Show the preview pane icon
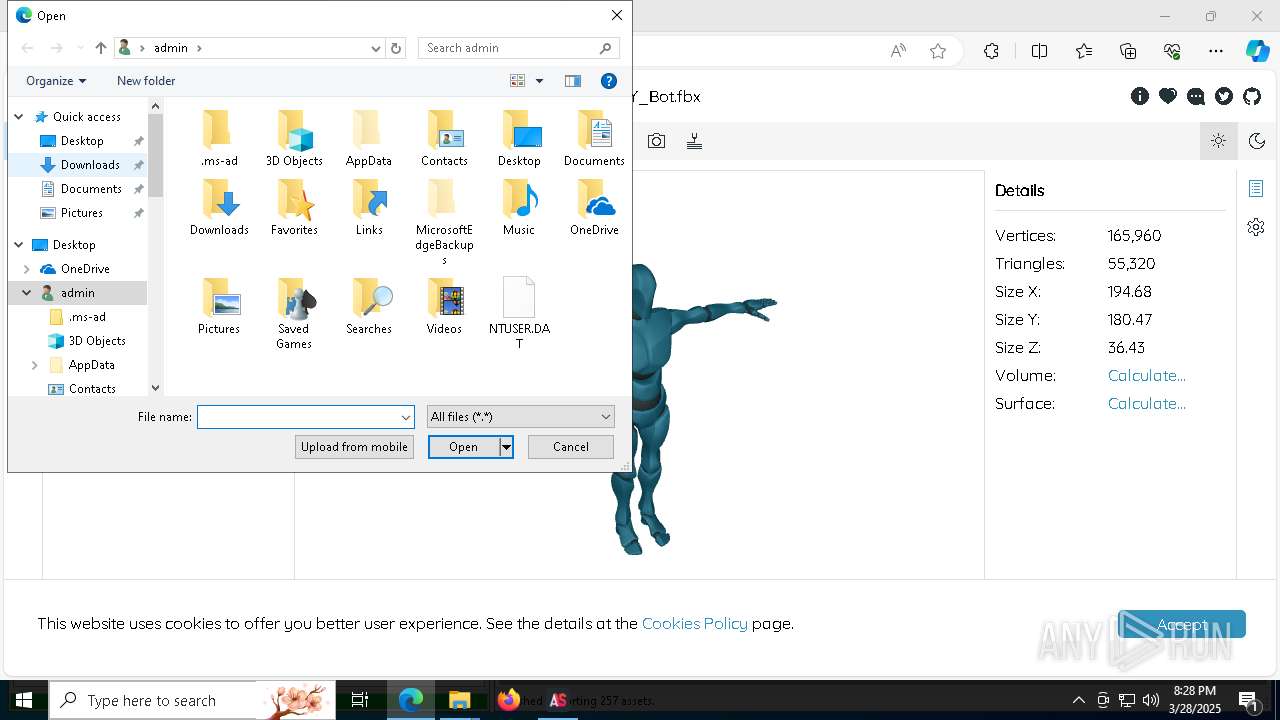 point(573,81)
